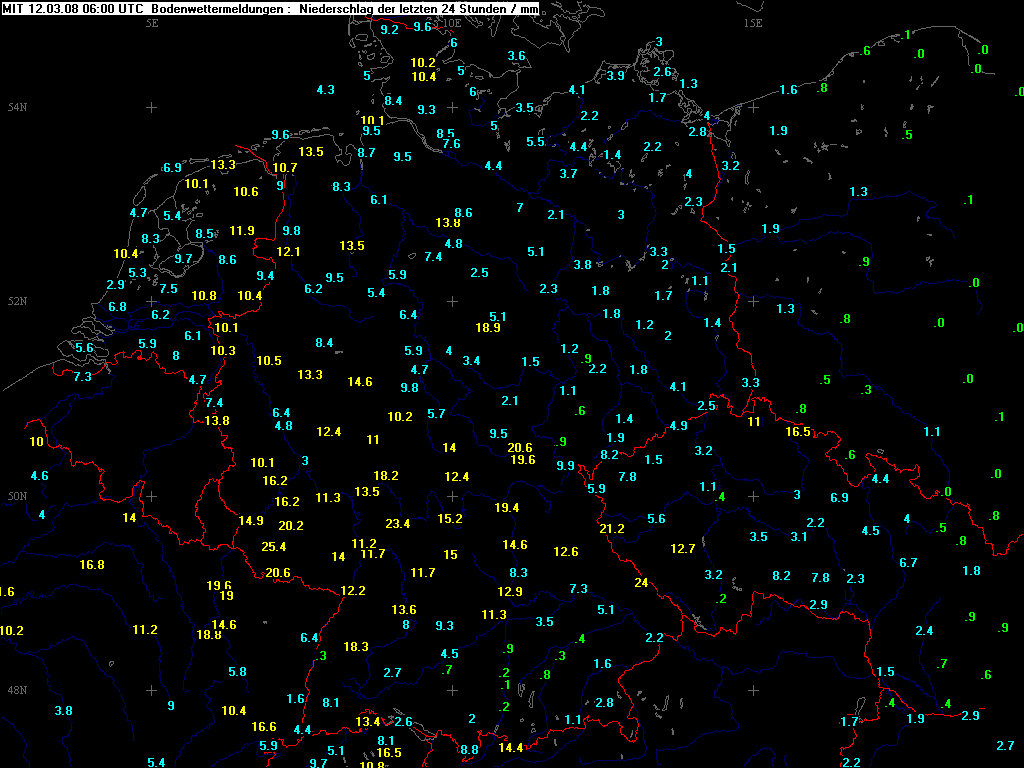Select the 23.4 yellow rainfall reading
The height and width of the screenshot is (768, 1024).
[x=397, y=524]
